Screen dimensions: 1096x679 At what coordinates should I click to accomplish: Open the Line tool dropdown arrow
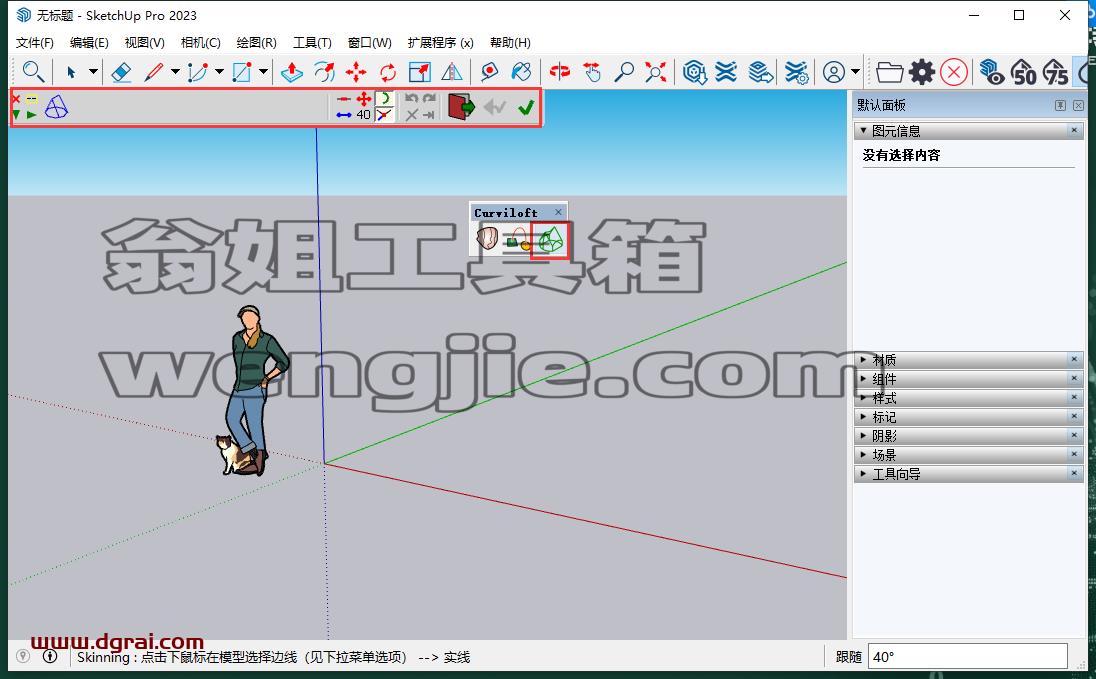tap(175, 71)
